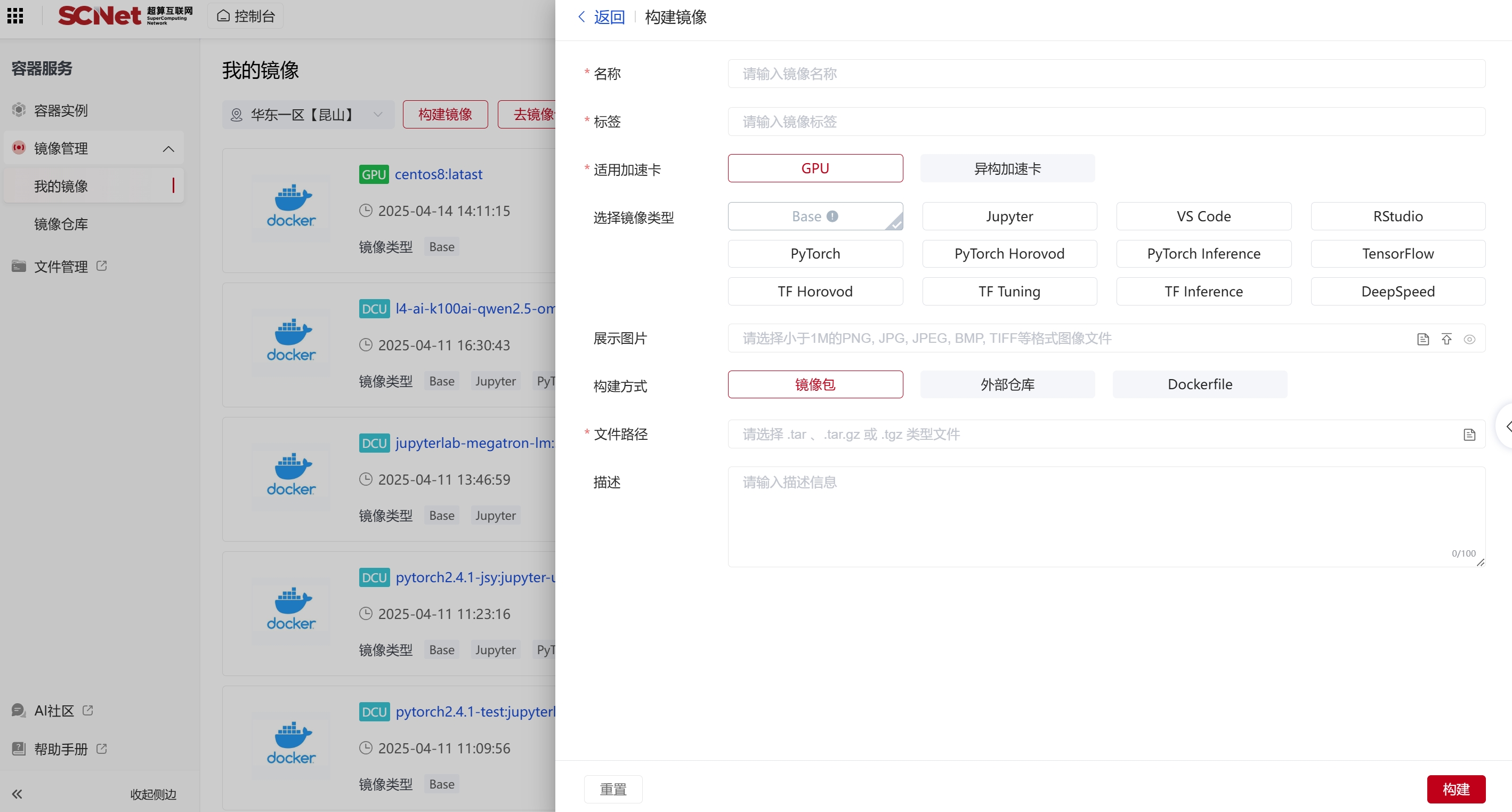Focus the 名称 input field

coord(1106,74)
